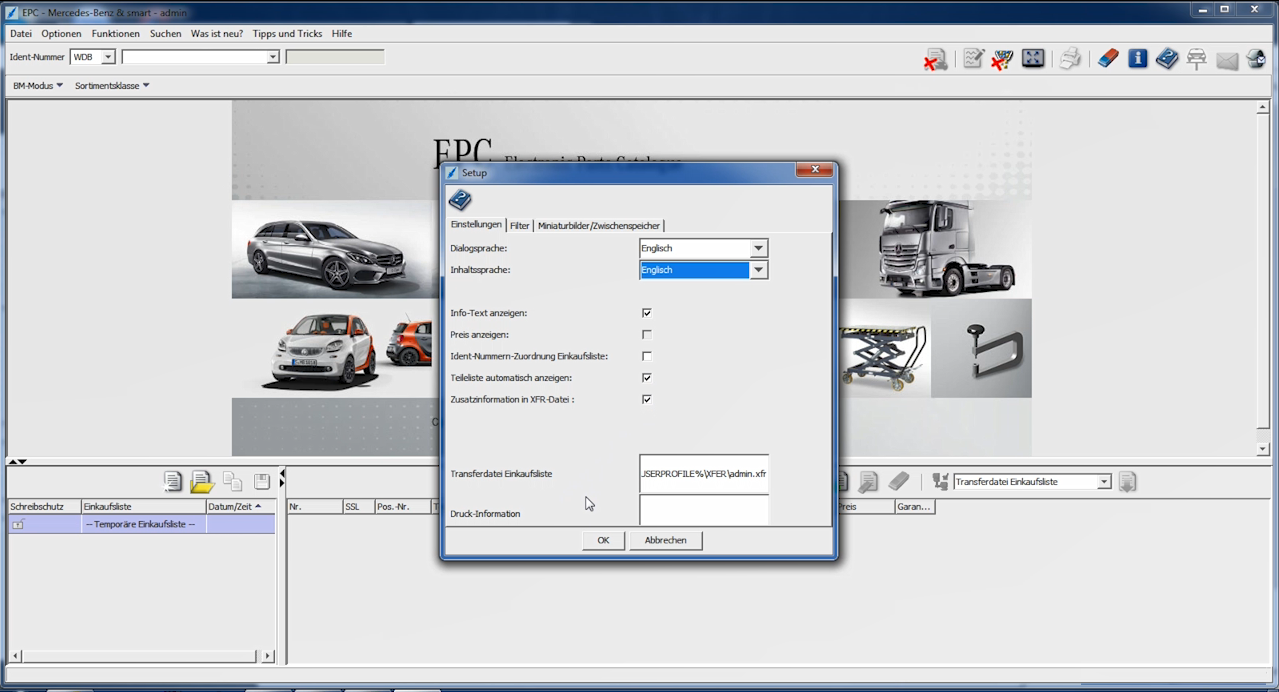The image size is (1279, 692).
Task: Switch to the Filter tab
Action: (x=520, y=226)
